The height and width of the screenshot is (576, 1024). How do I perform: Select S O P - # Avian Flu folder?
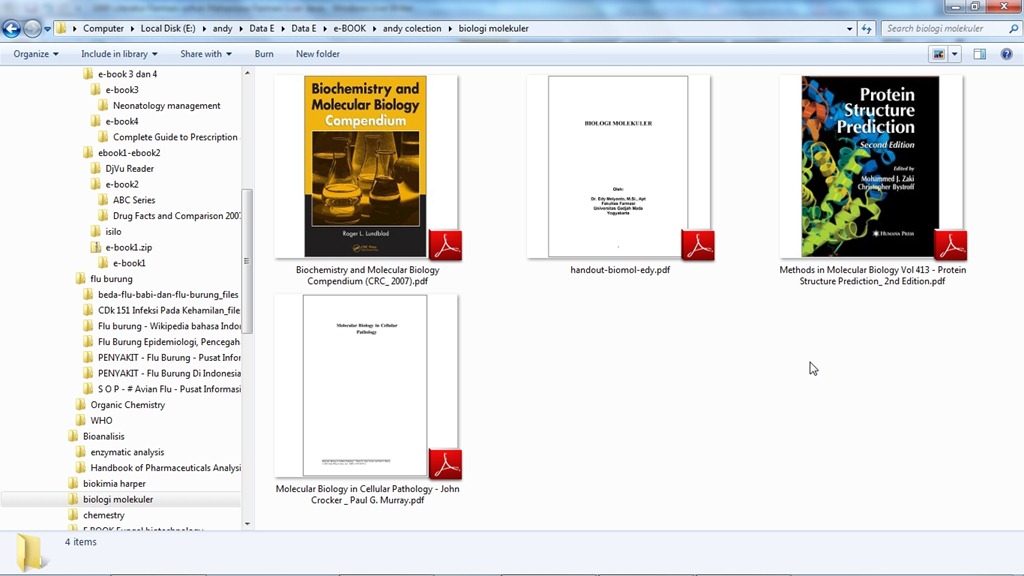[168, 389]
